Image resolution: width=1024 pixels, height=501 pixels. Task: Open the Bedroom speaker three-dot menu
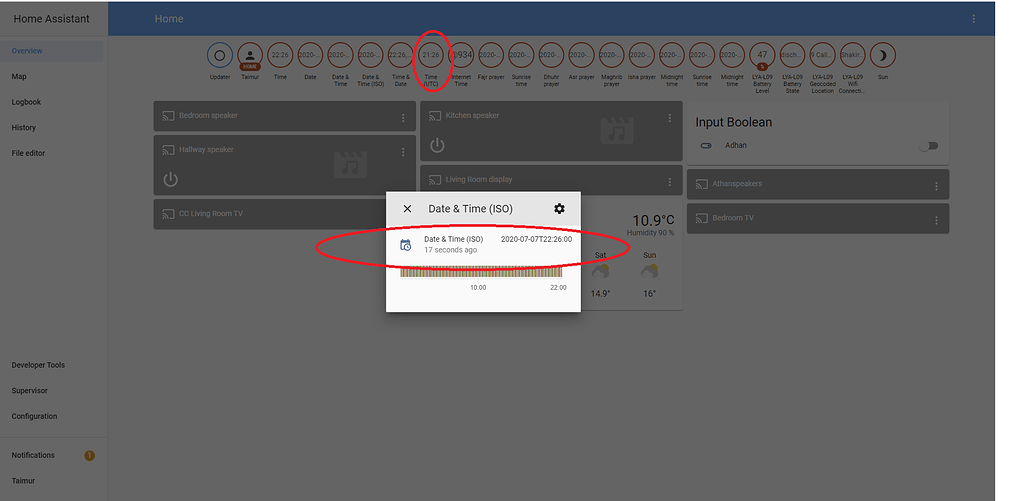pyautogui.click(x=403, y=118)
